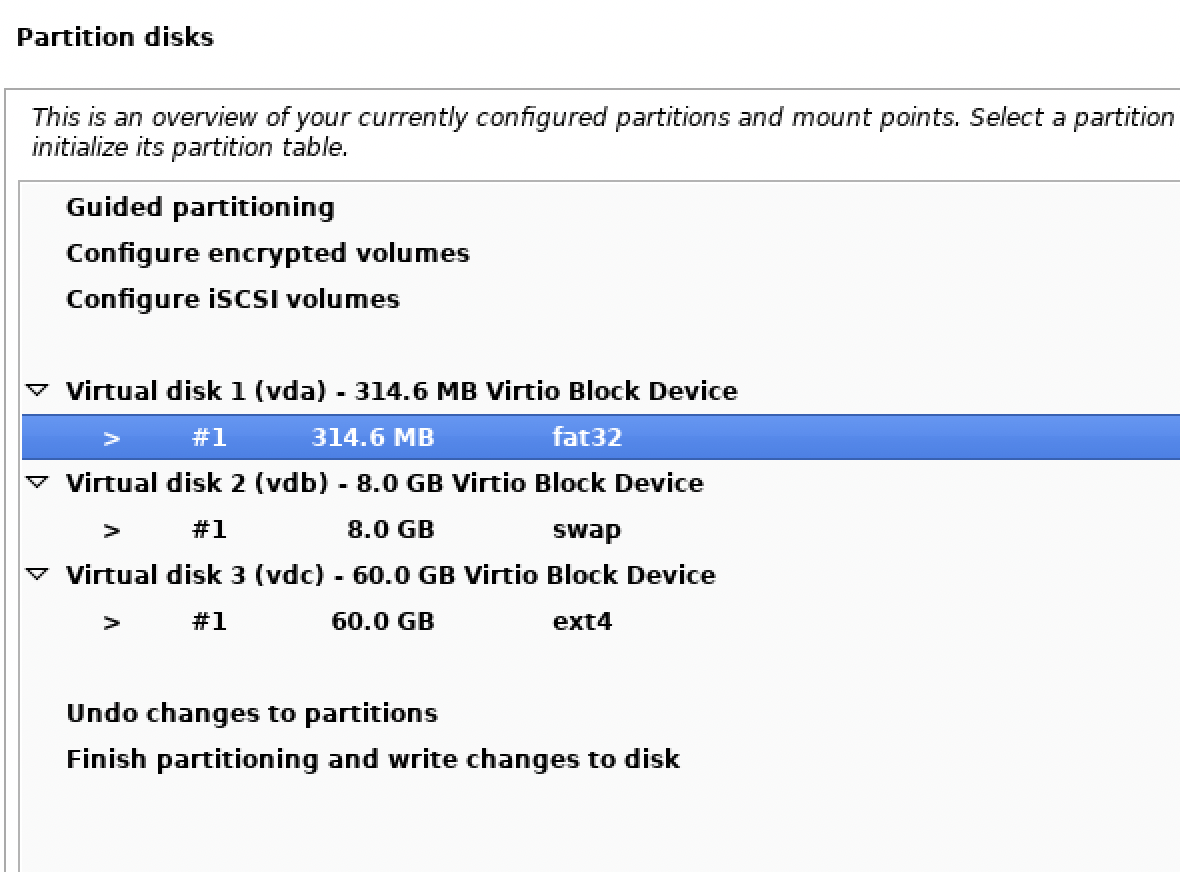The image size is (1180, 872).
Task: Open Configure encrypted volumes
Action: coord(267,254)
